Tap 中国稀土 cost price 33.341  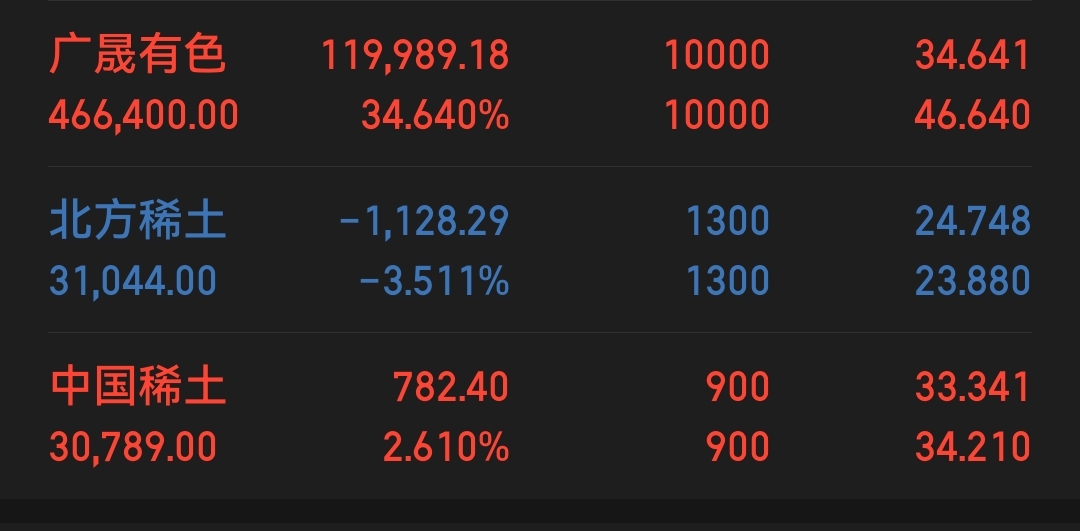(x=973, y=386)
